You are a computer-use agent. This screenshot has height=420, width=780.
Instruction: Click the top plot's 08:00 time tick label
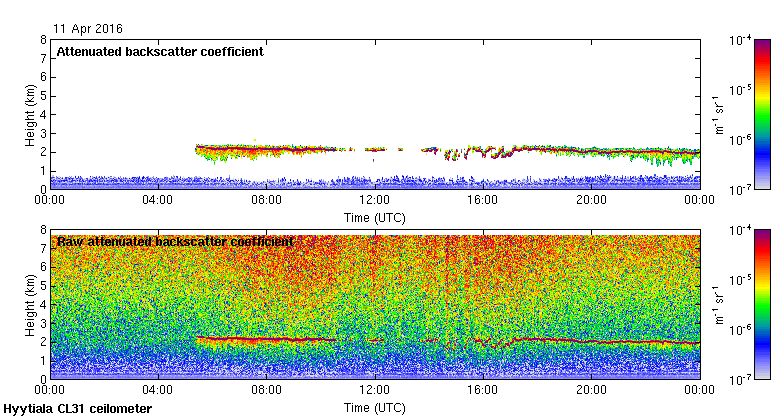267,200
